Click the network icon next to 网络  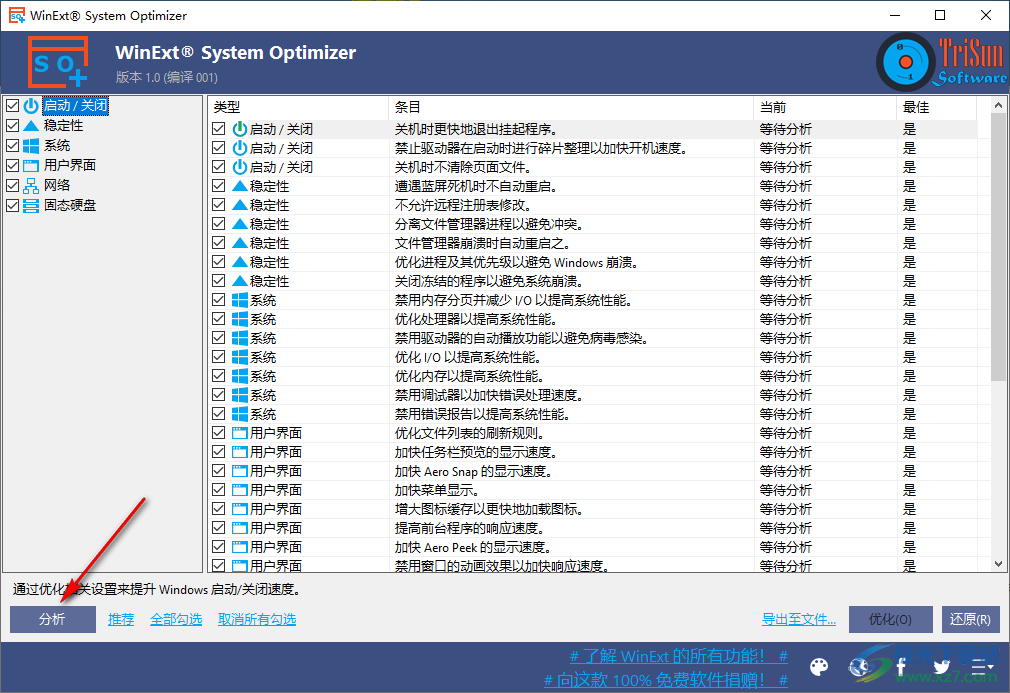[x=31, y=185]
